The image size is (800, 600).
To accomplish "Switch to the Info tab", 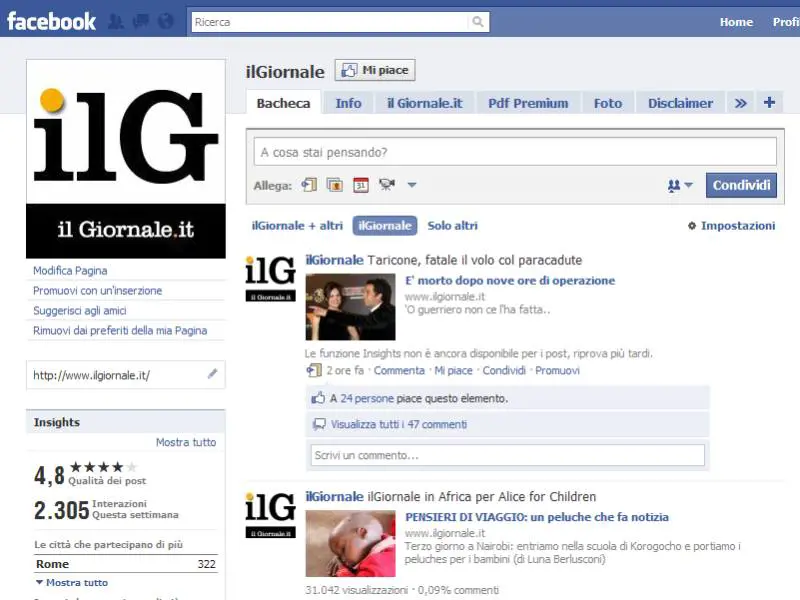I will pyautogui.click(x=348, y=103).
